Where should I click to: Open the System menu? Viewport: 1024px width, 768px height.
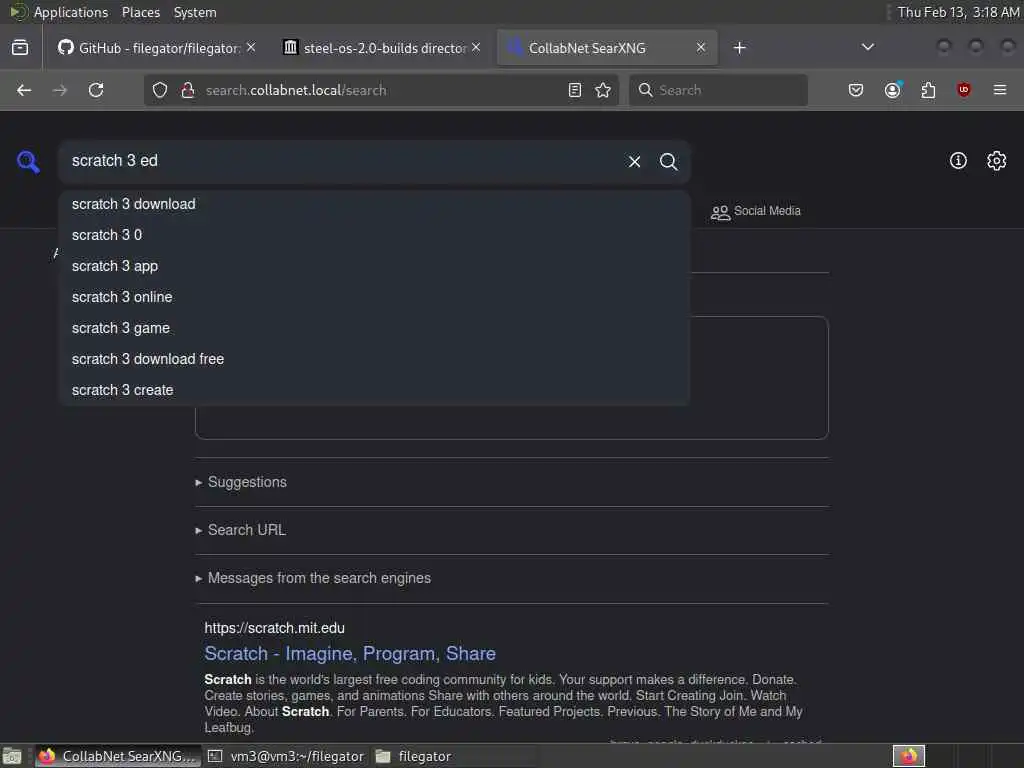pyautogui.click(x=195, y=12)
